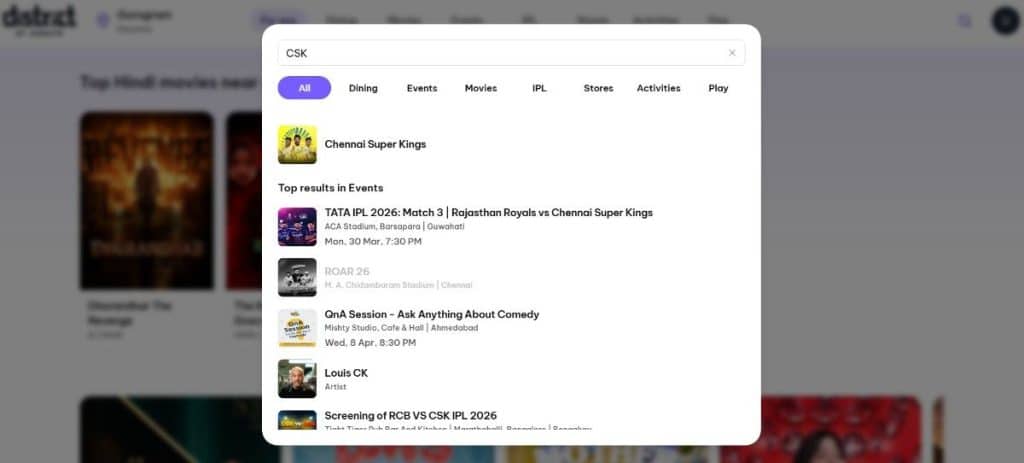
Task: Click the RCB VS CSK screening thumbnail
Action: 297,420
